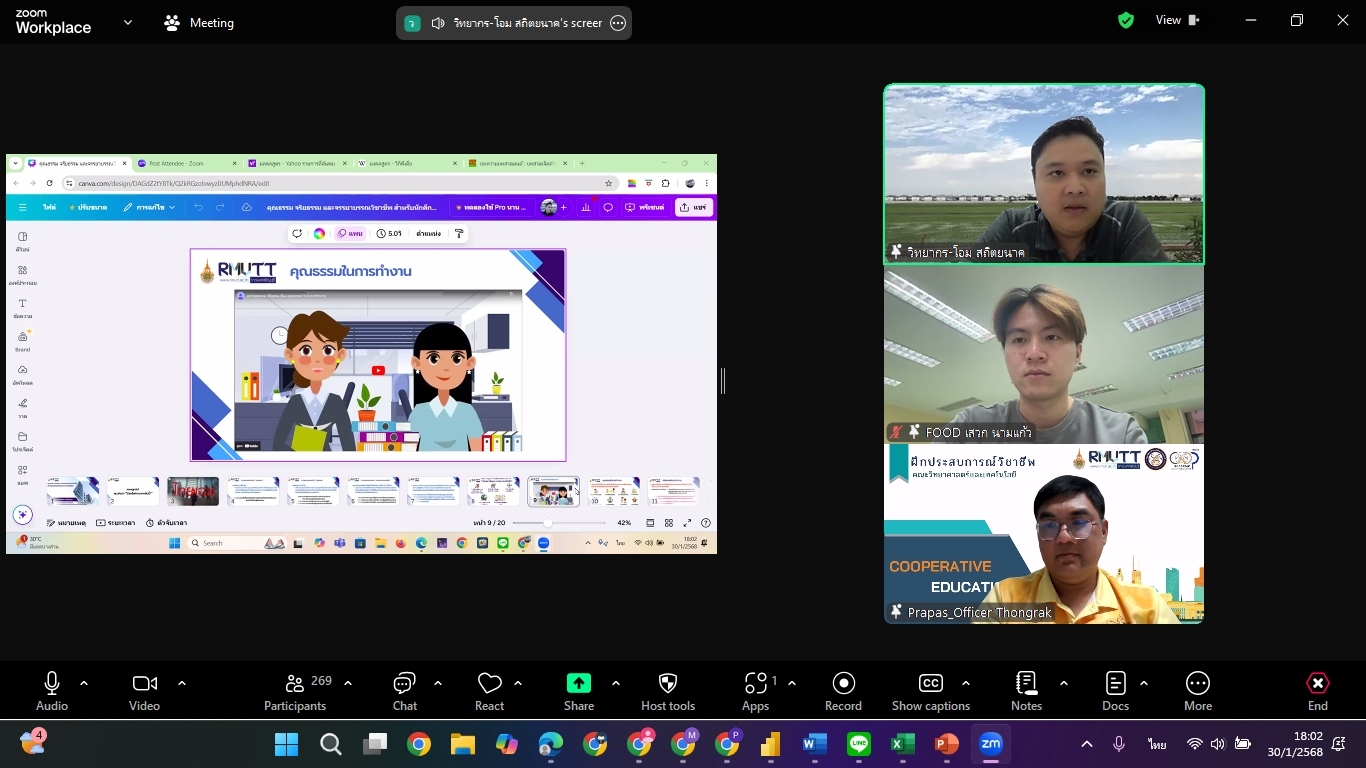Screen dimensions: 1366x768
Task: Click the divider handle between share and videos
Action: (x=722, y=380)
